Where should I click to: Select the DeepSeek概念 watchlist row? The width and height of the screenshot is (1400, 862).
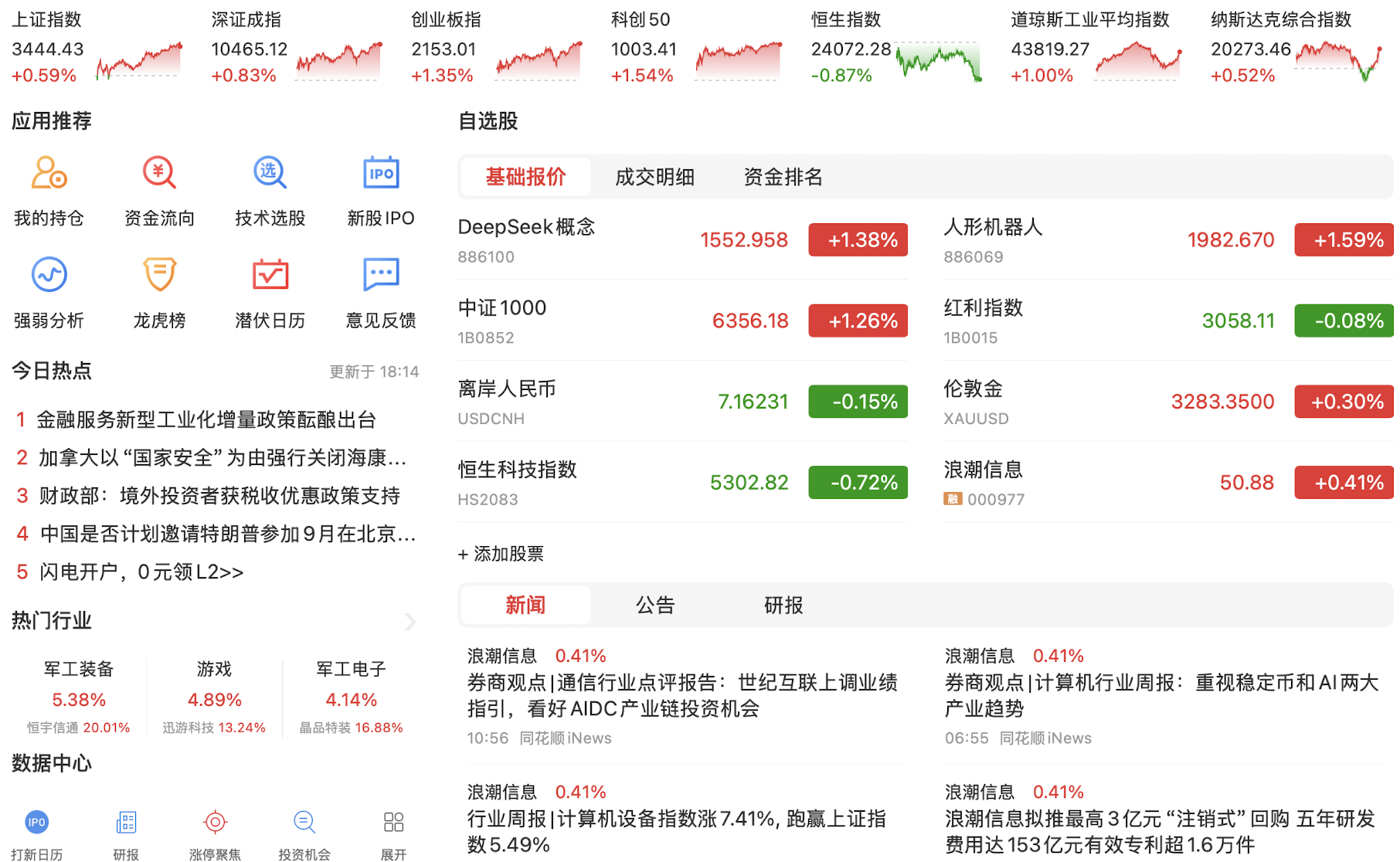click(x=682, y=239)
